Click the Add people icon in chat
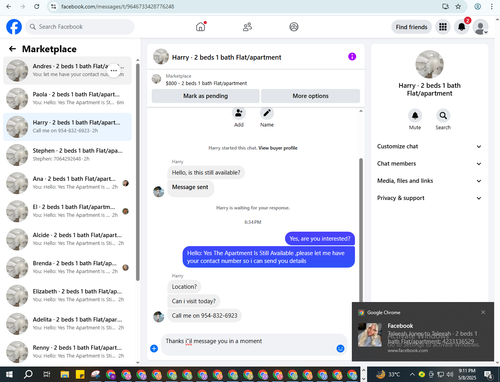Viewport: 500px width, 382px height. 239,113
